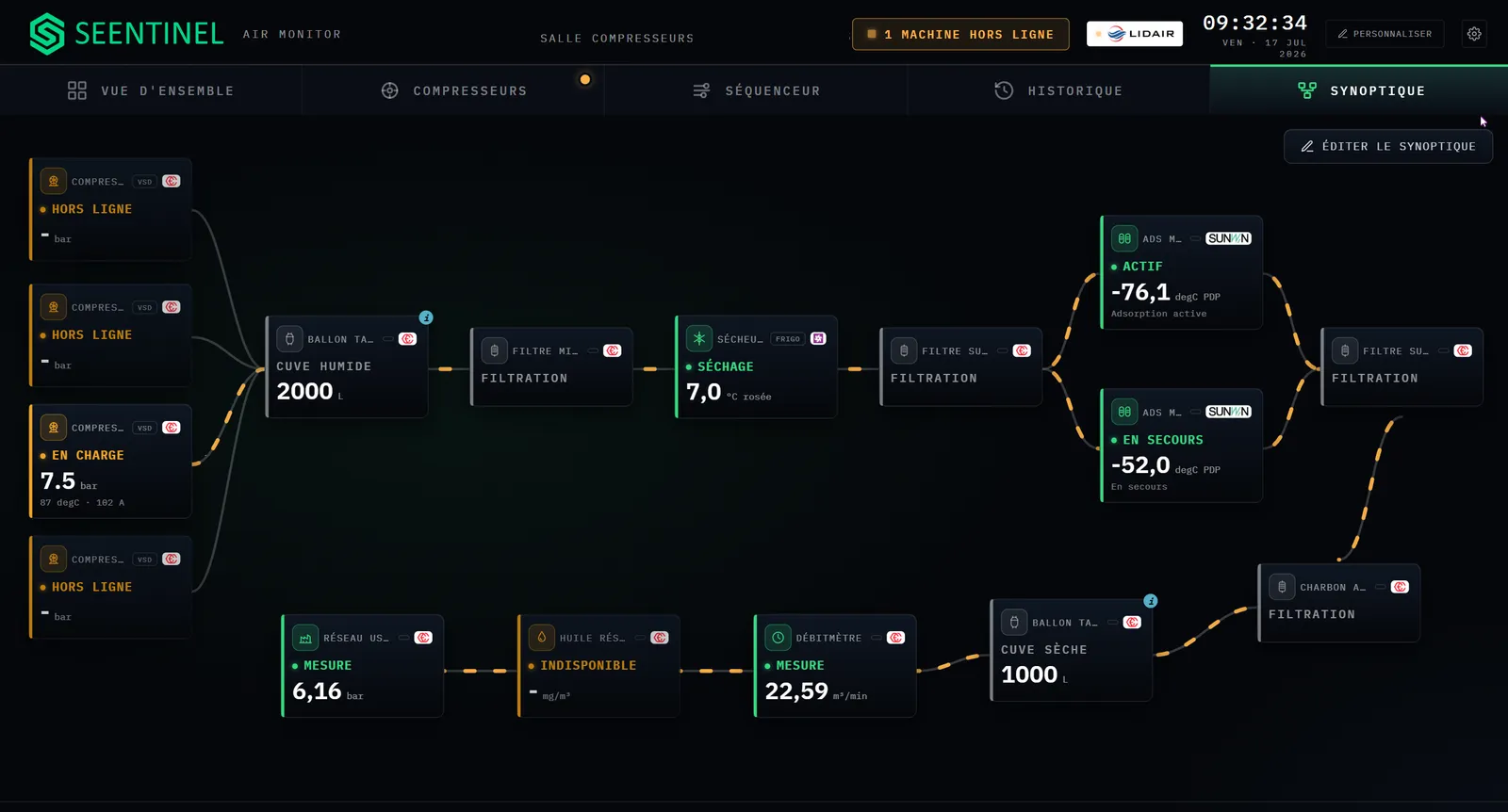Open info badge on Cuve Sèche ballon

[x=1151, y=601]
